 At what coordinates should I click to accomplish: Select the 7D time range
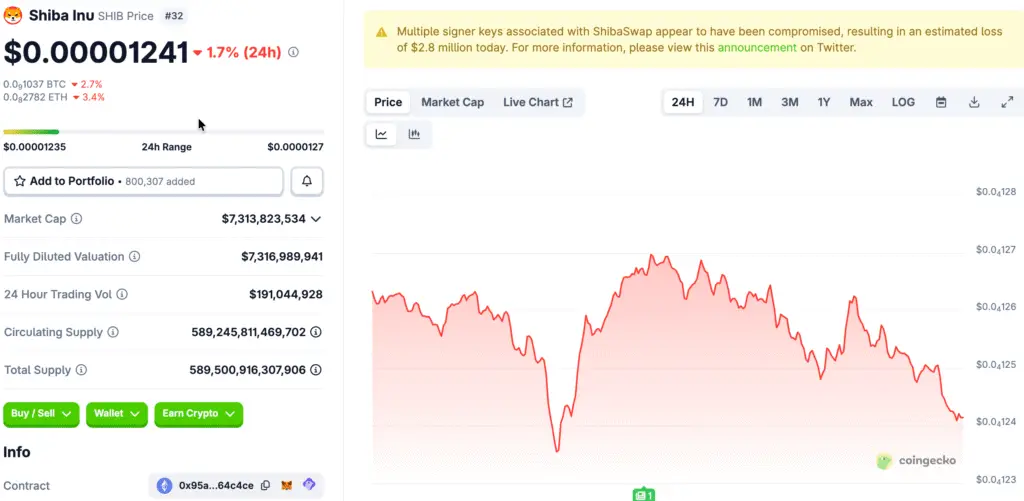coord(720,102)
